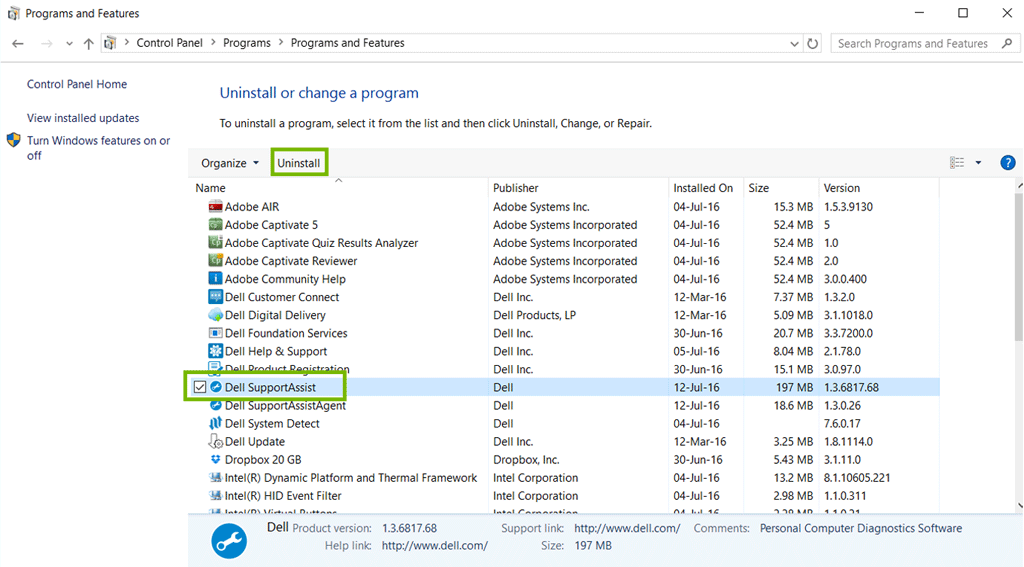The image size is (1024, 567).
Task: Click the Programs breadcrumb
Action: [247, 43]
